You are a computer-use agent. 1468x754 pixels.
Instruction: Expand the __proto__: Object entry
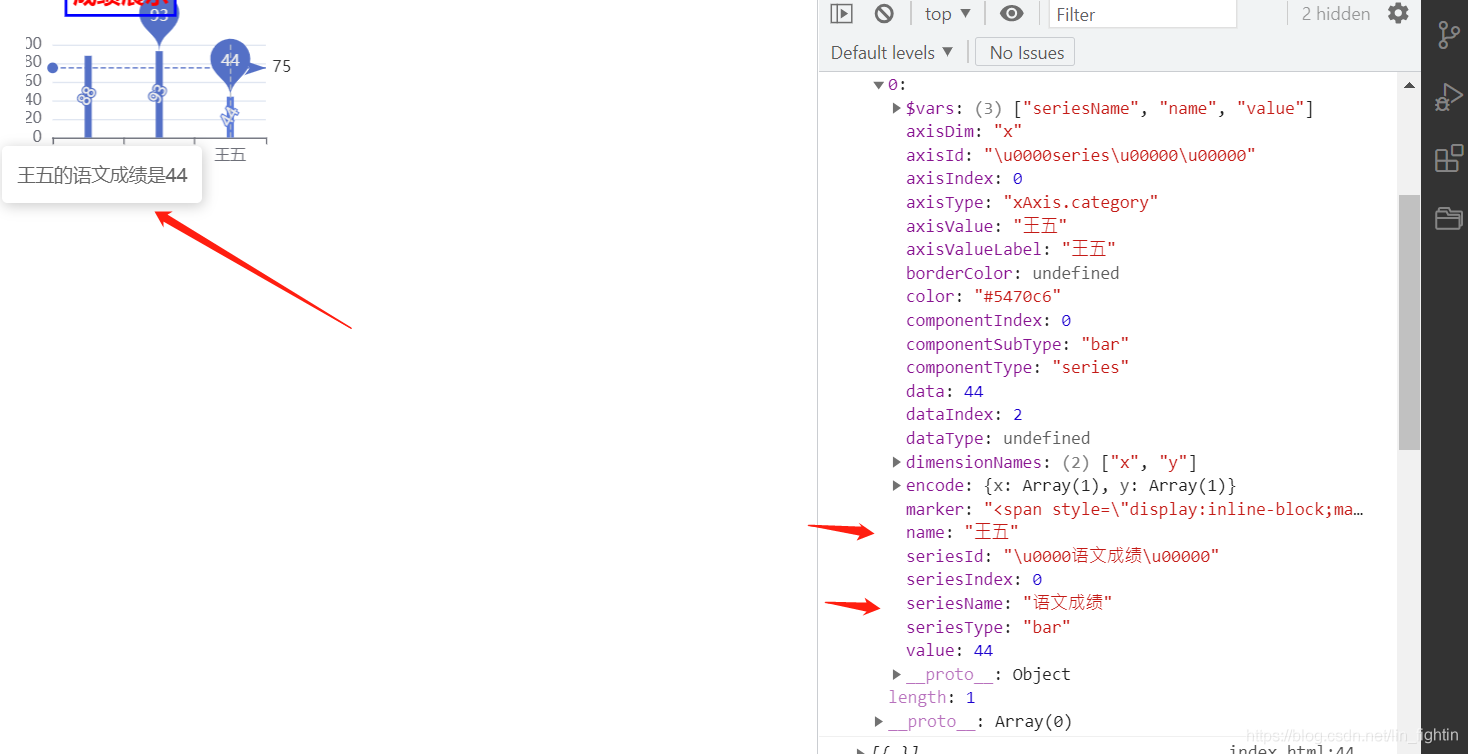click(897, 674)
